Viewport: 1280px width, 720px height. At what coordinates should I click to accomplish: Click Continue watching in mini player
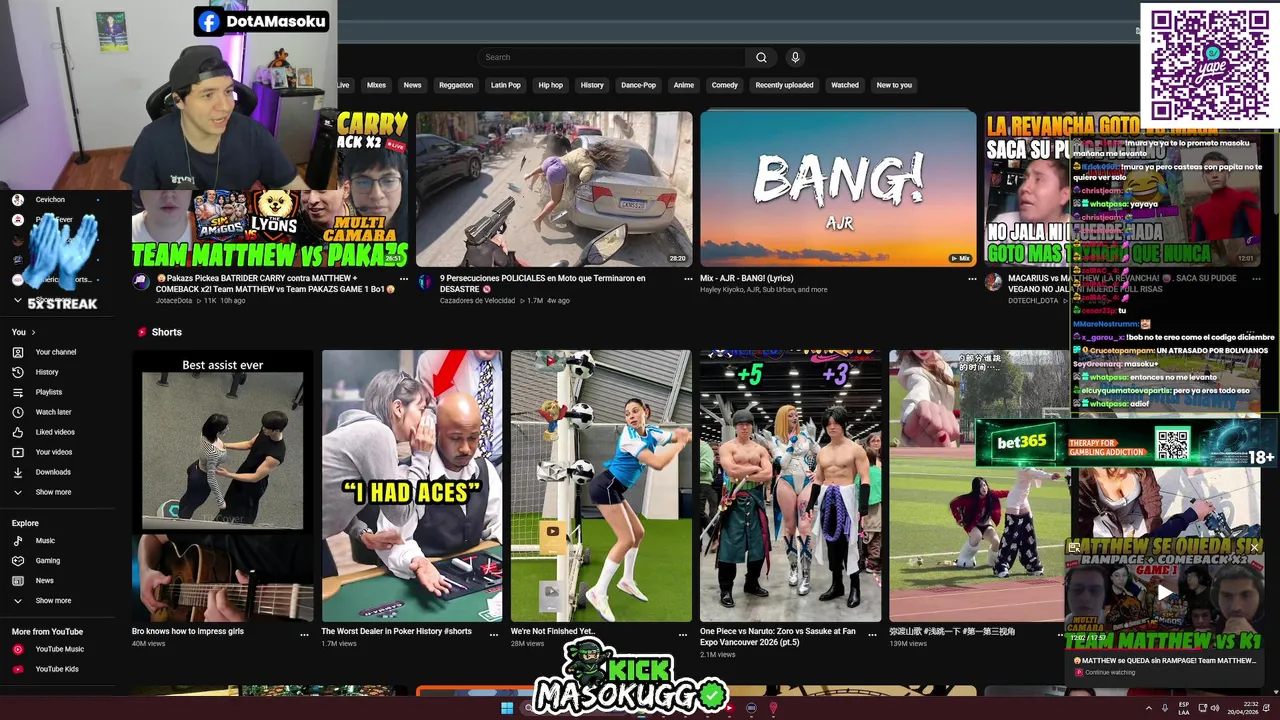pyautogui.click(x=1110, y=672)
